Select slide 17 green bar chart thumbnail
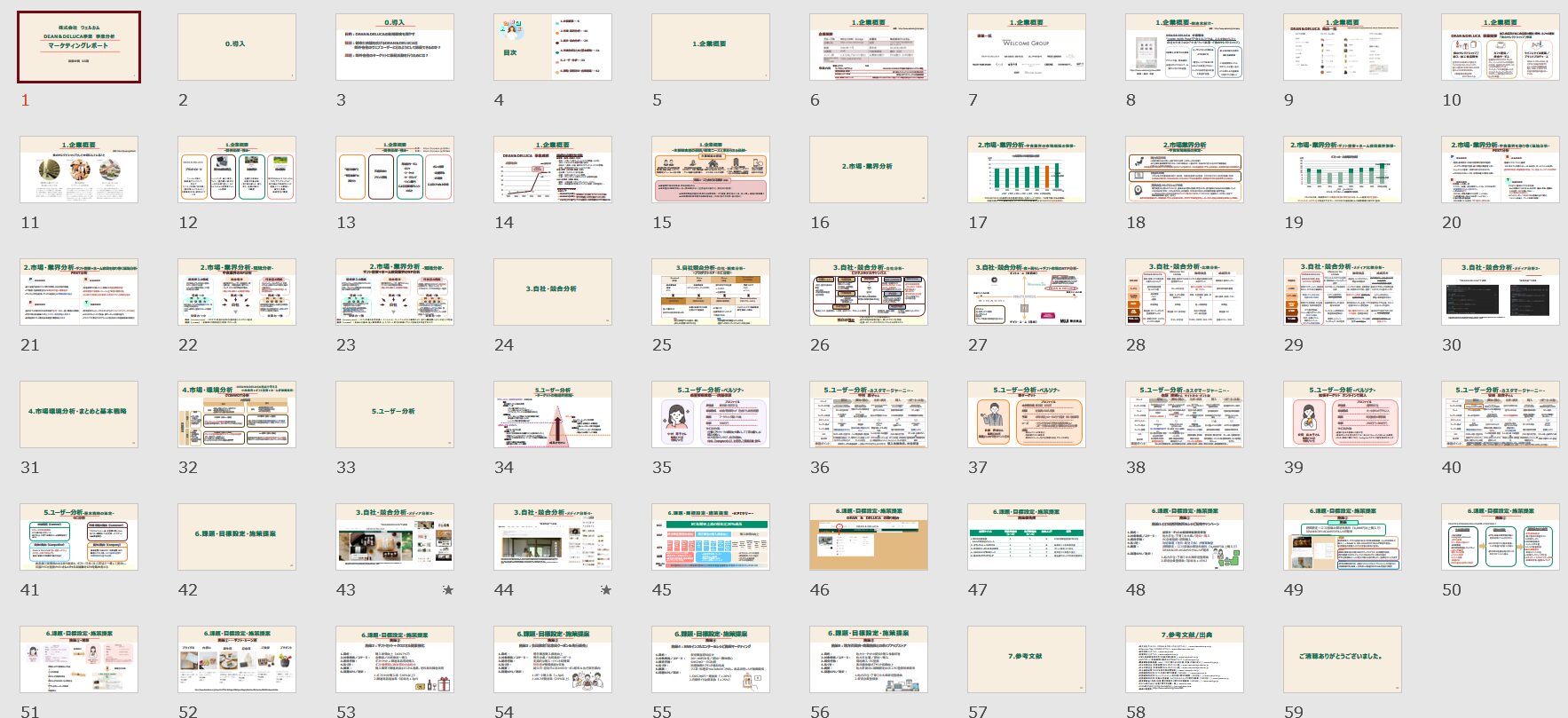Screen dimensions: 1568x718 coord(1027,170)
